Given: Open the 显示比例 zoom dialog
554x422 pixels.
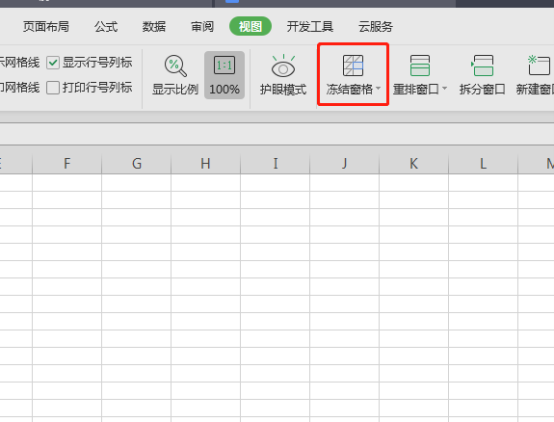Looking at the screenshot, I should pos(175,75).
